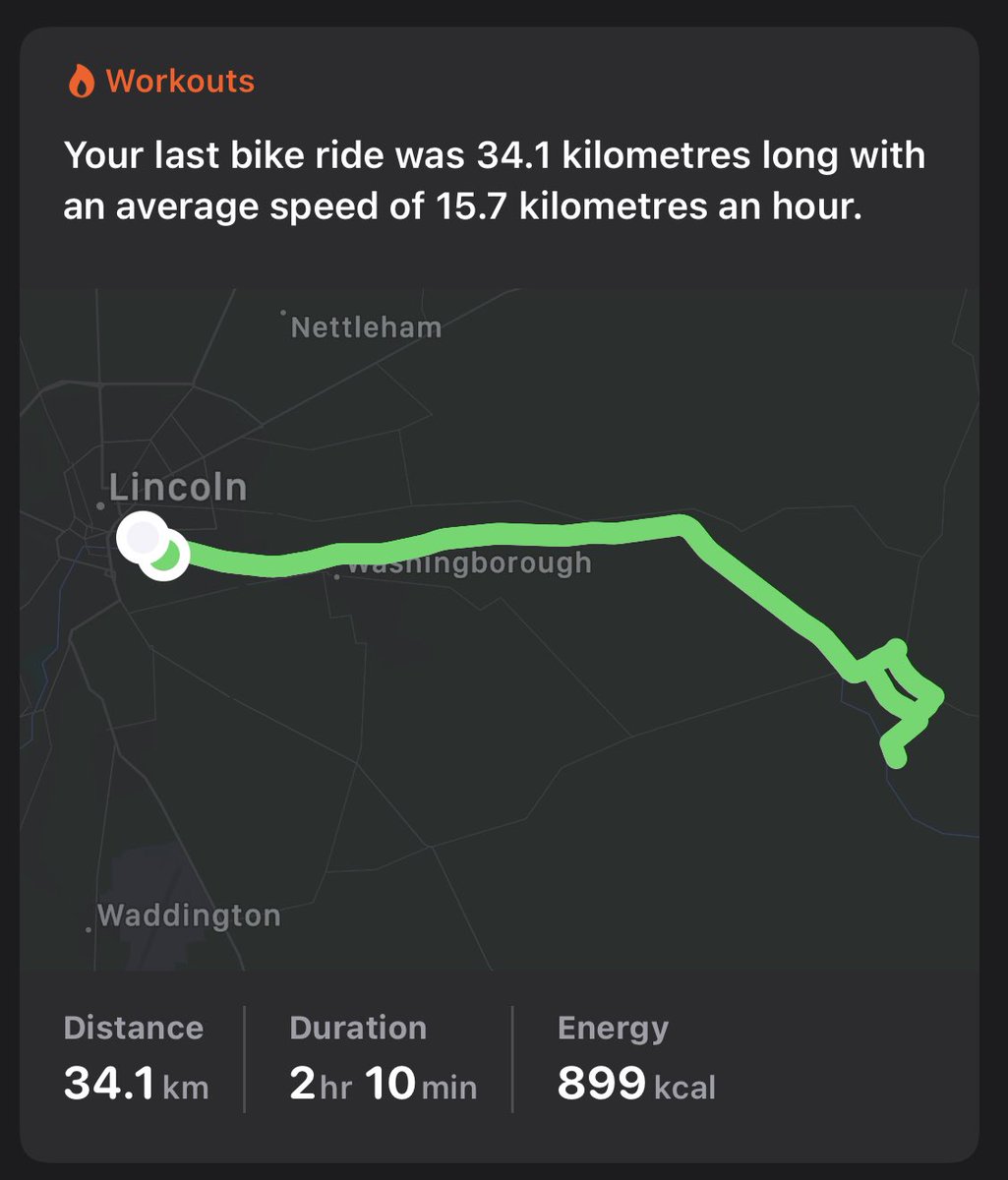This screenshot has width=1008, height=1180.
Task: Click the Nettleham label on map
Action: (x=367, y=326)
